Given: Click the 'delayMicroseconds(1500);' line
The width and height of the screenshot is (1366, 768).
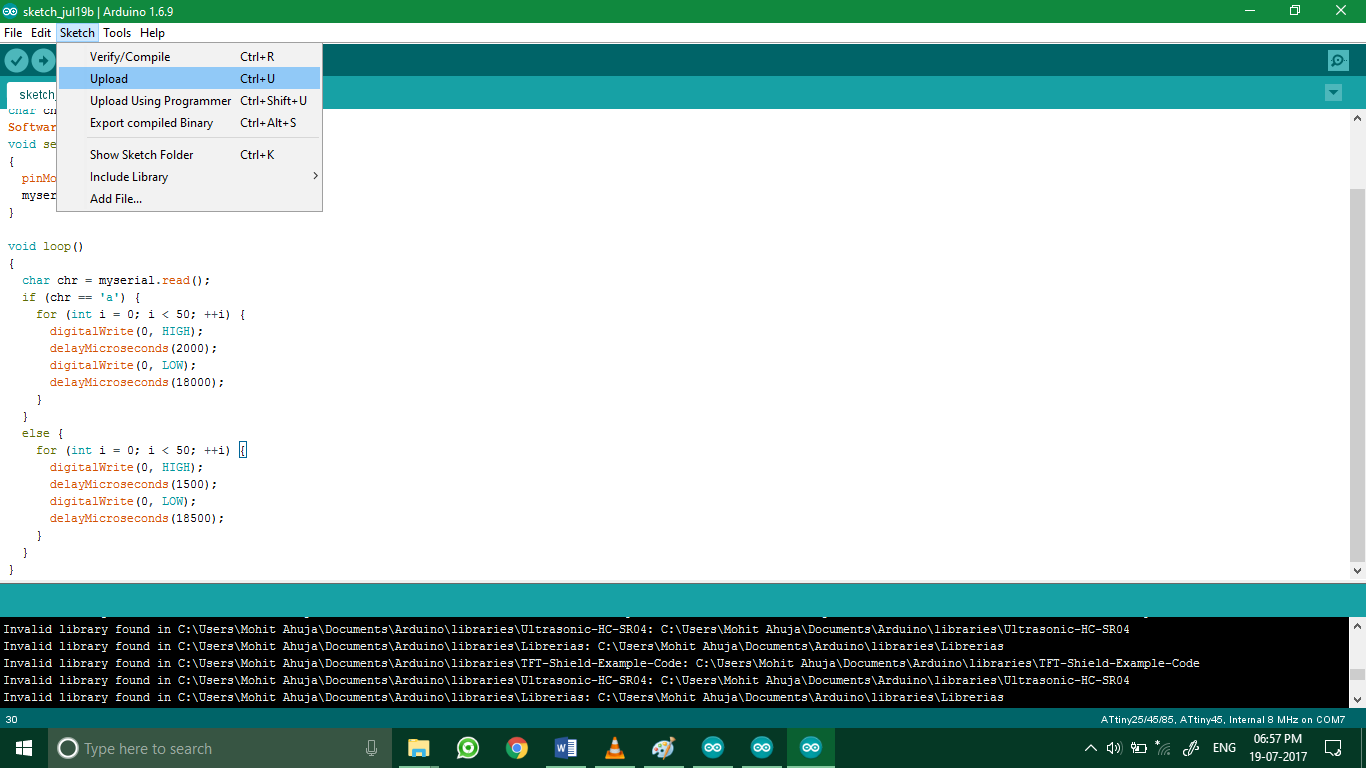Looking at the screenshot, I should [133, 484].
